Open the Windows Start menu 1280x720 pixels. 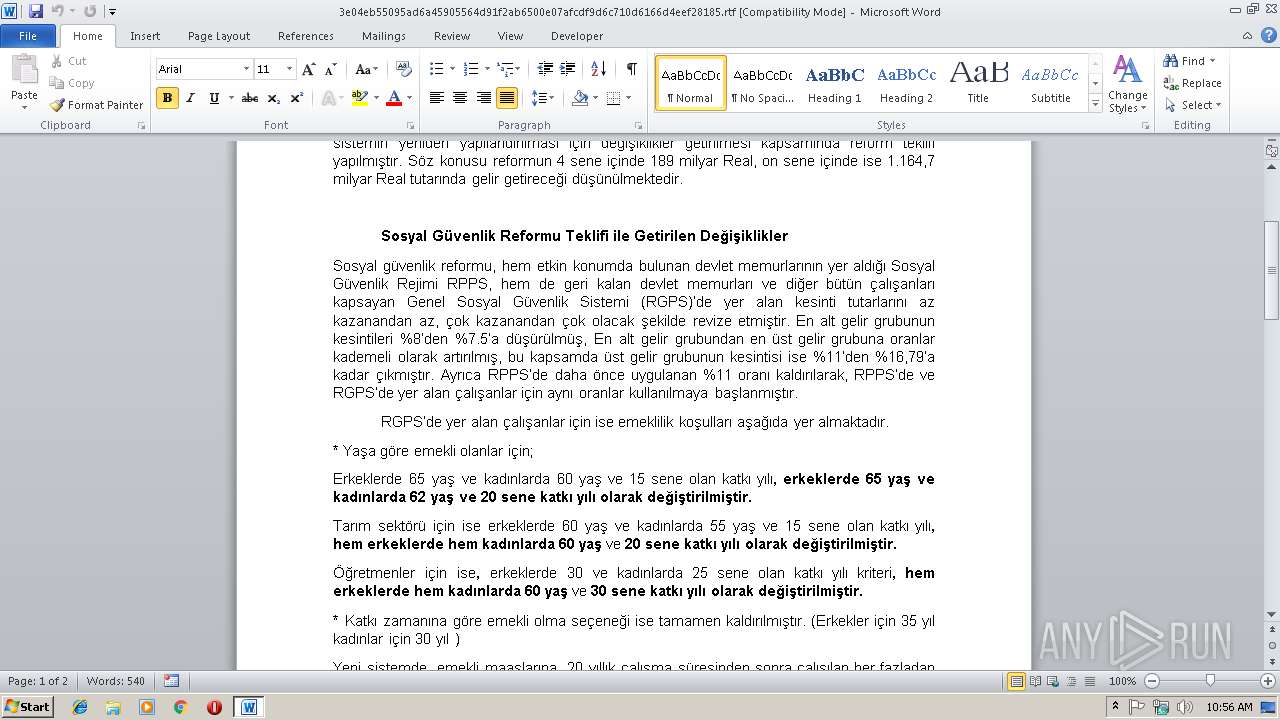pyautogui.click(x=27, y=706)
